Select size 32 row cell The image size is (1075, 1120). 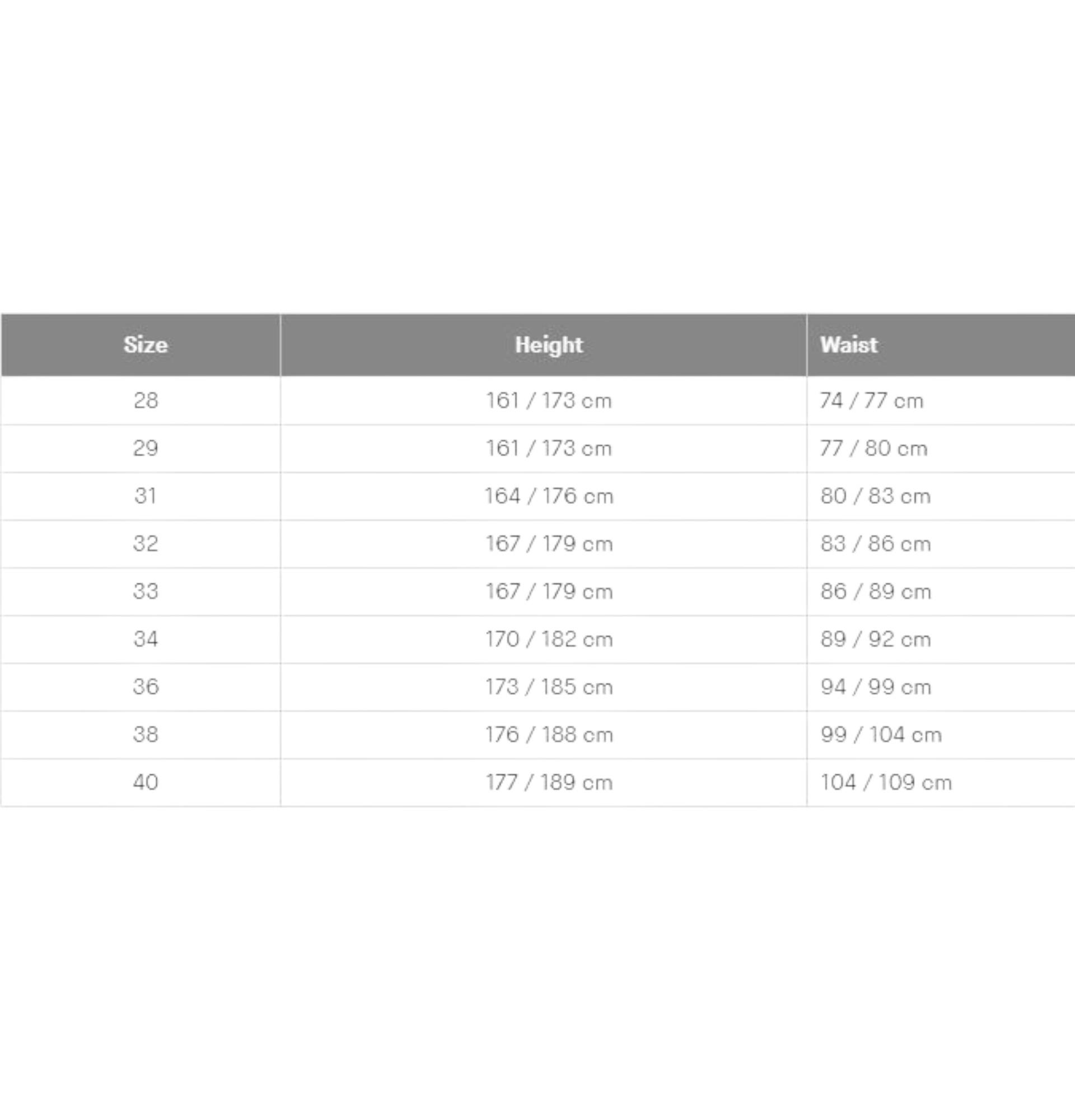coord(146,543)
